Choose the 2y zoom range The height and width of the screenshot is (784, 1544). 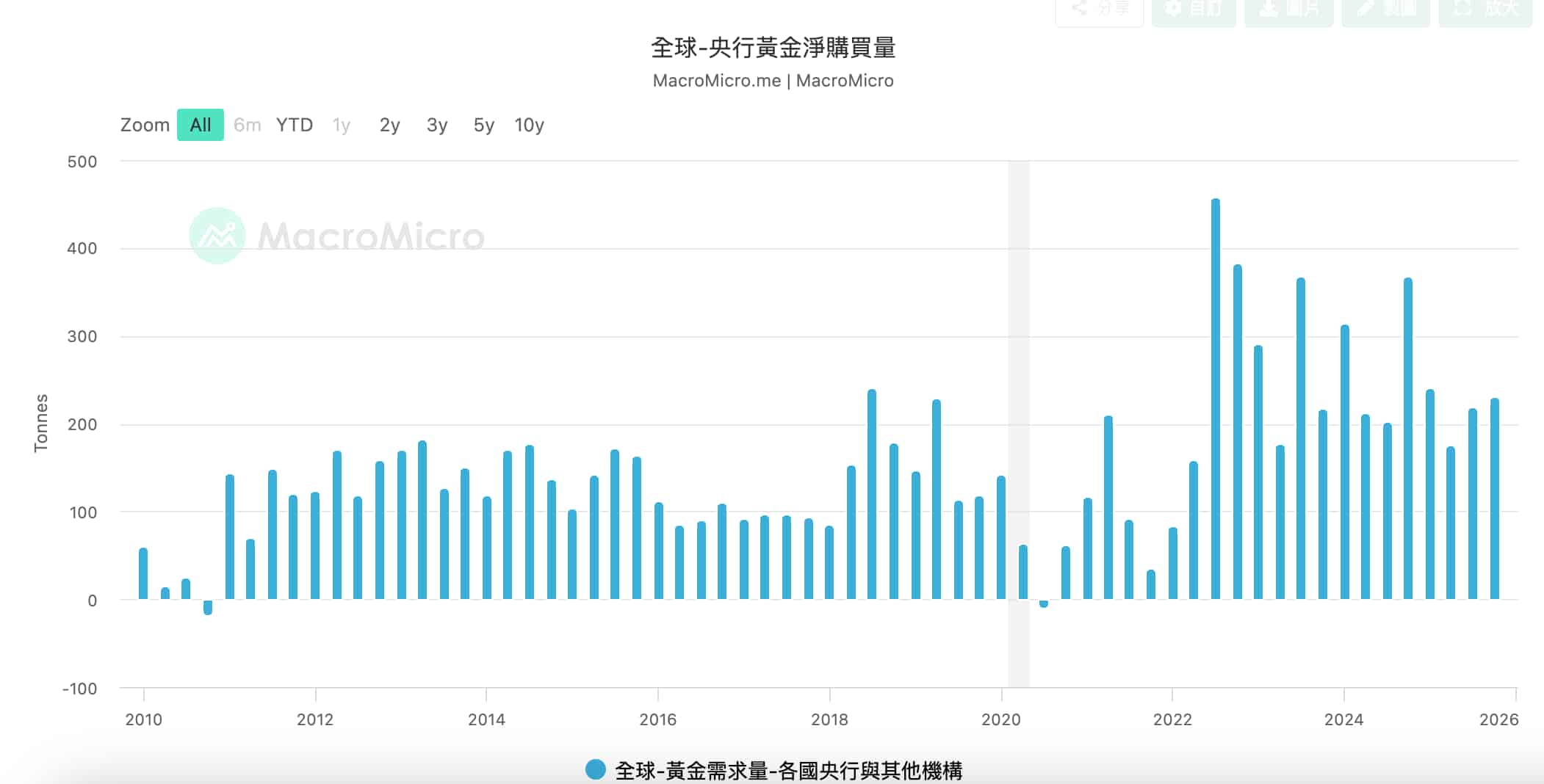[389, 126]
